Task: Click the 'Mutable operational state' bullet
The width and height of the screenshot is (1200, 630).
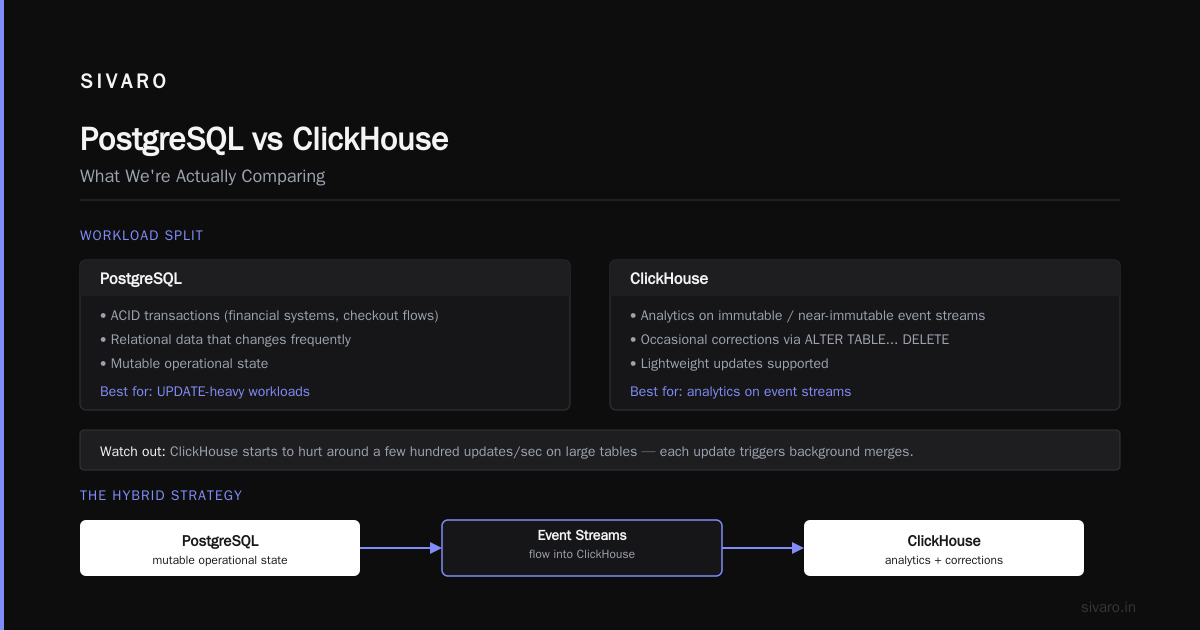Action: click(x=184, y=364)
